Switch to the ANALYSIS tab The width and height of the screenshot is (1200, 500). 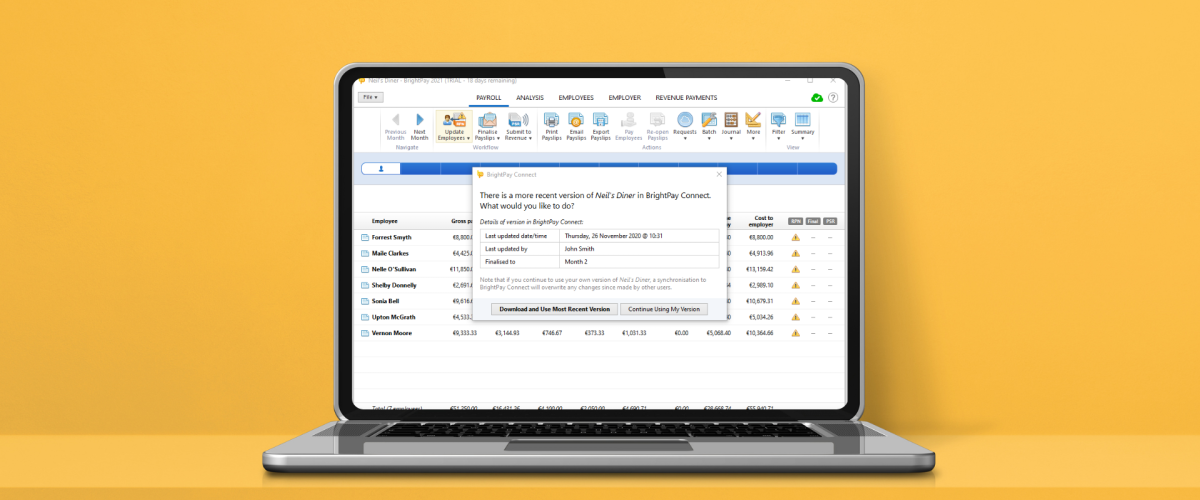pos(530,98)
